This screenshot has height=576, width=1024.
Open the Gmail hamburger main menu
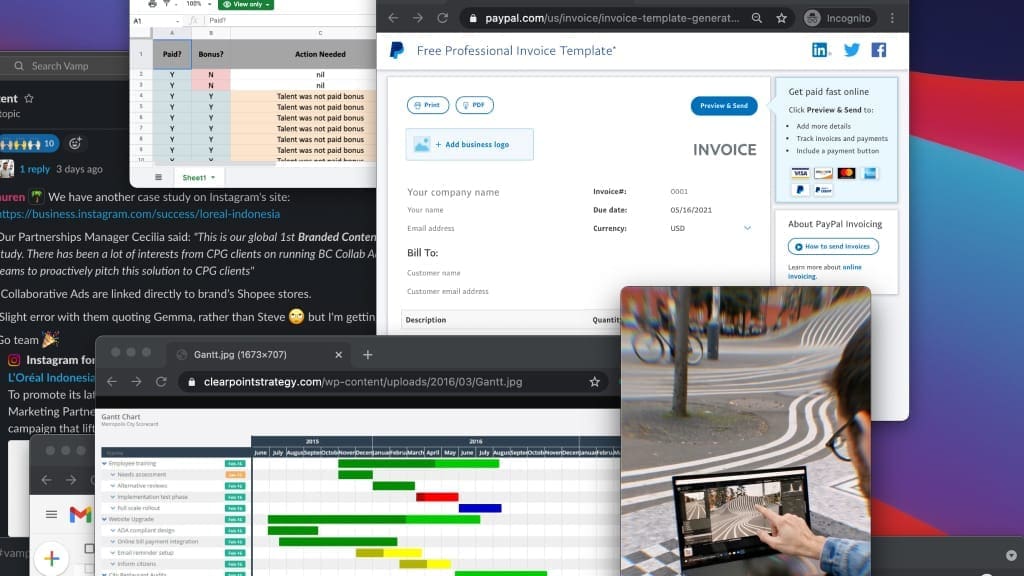(x=51, y=514)
